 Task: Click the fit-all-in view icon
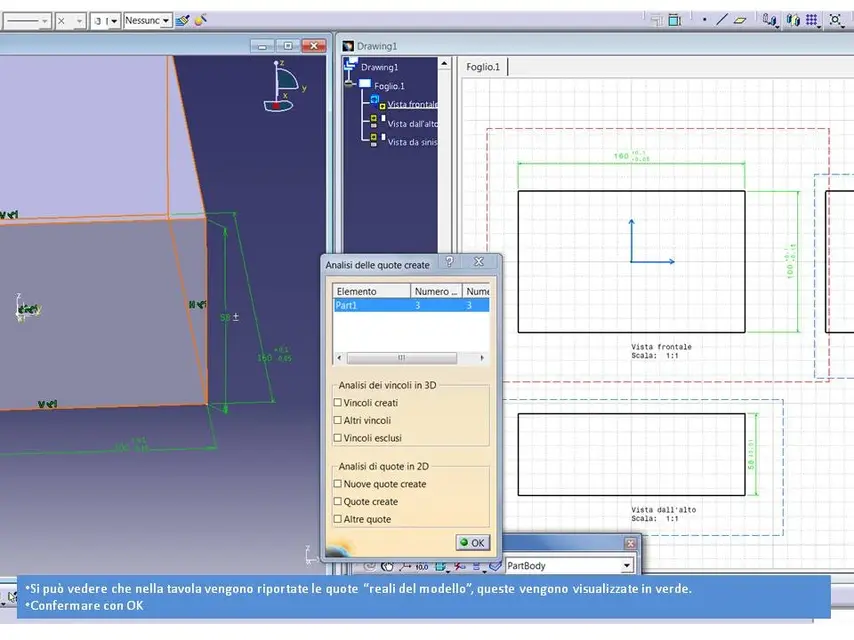tap(835, 20)
